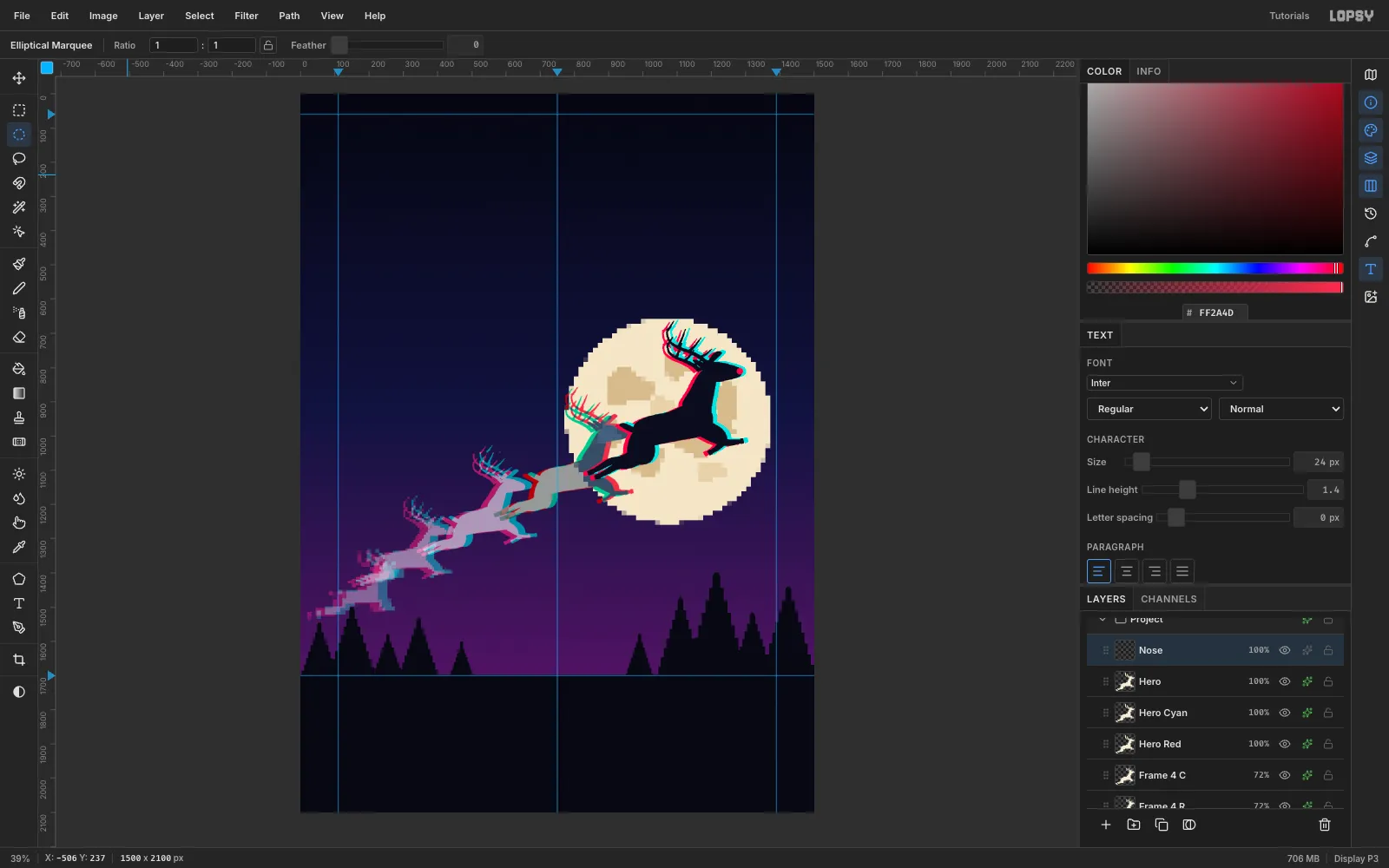The image size is (1389, 868).
Task: Select the Lasso tool
Action: pyautogui.click(x=19, y=159)
